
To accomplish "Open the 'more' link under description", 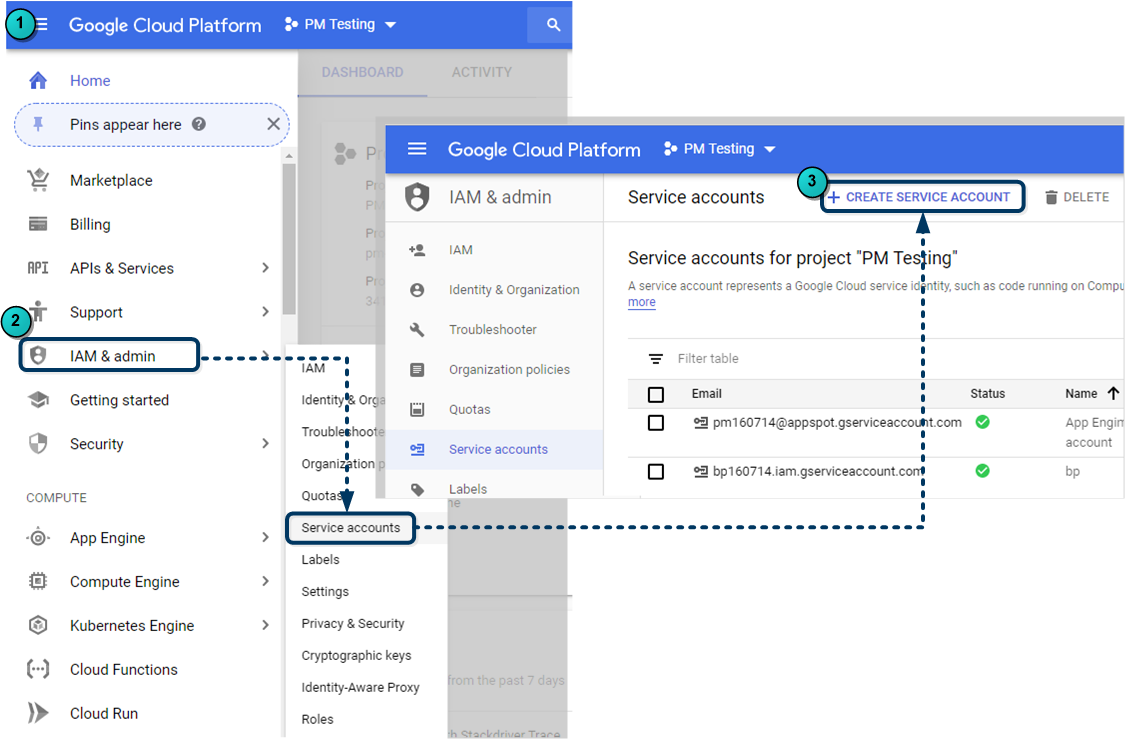I will coord(641,302).
